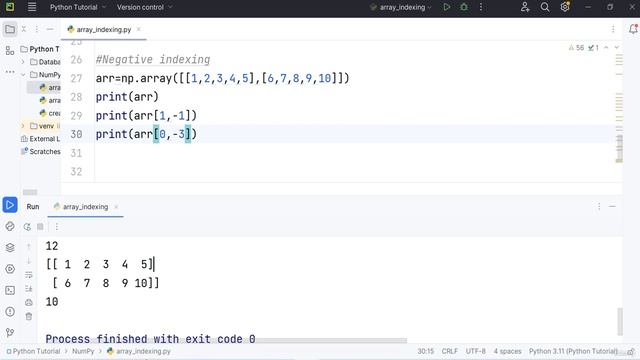This screenshot has height=360, width=640.
Task: Print the console output icon
Action: tap(29, 302)
